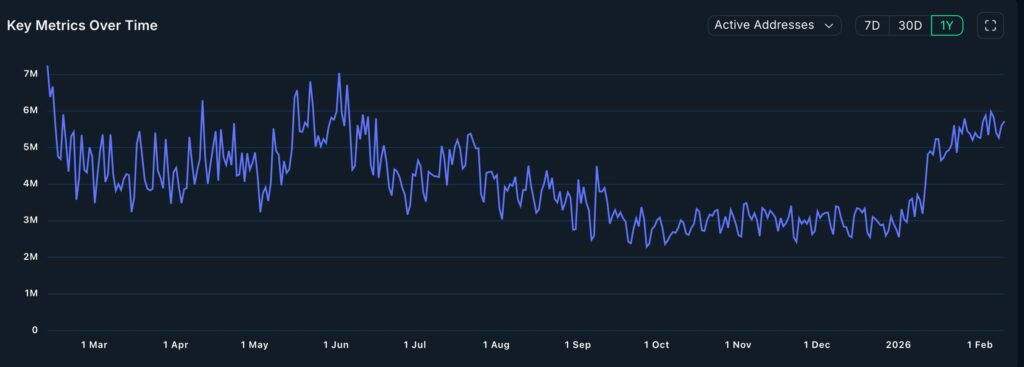
Task: Click the 1 Dec x-axis label
Action: [817, 345]
